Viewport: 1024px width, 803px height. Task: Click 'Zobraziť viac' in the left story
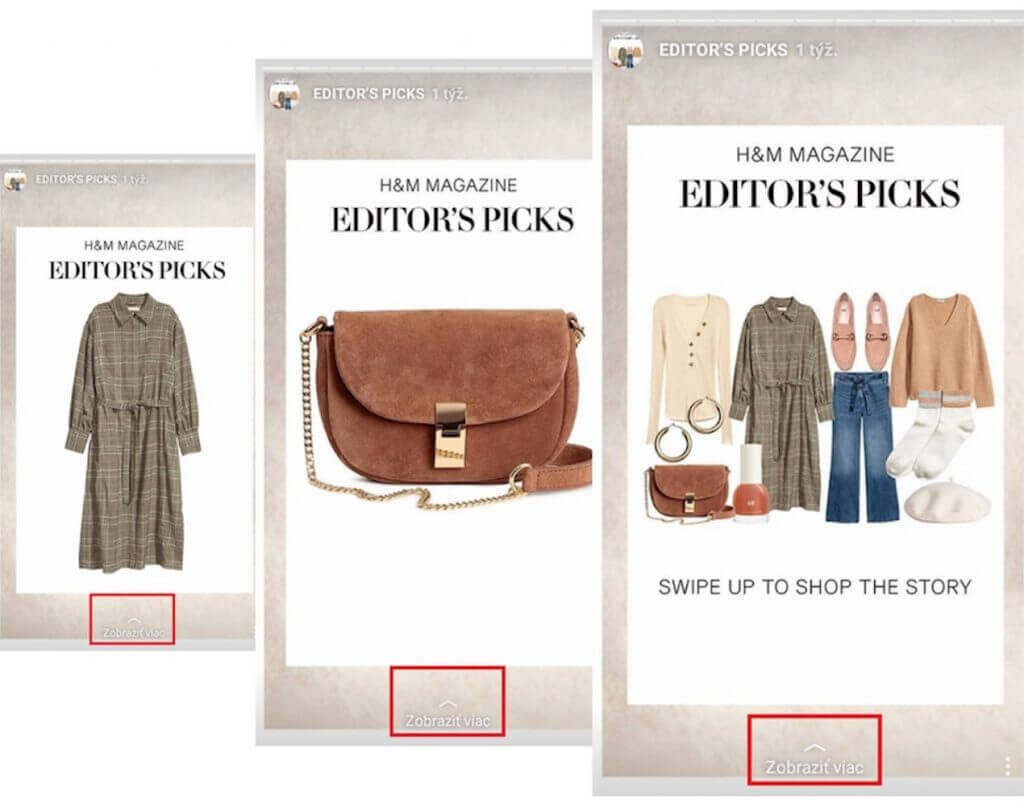pos(133,633)
